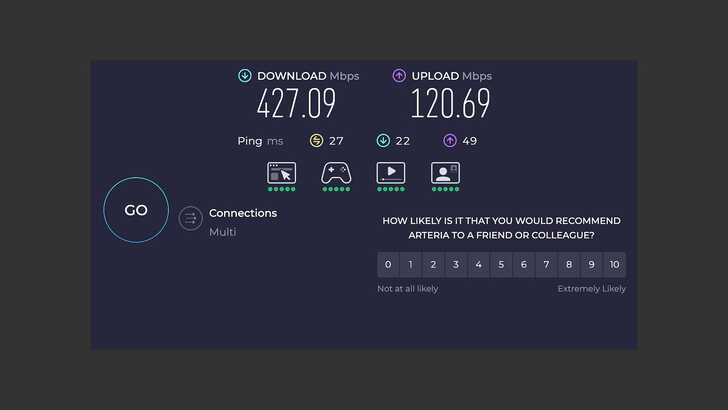Select rating 0 on recommendation scale
728x410 pixels.
tap(388, 265)
